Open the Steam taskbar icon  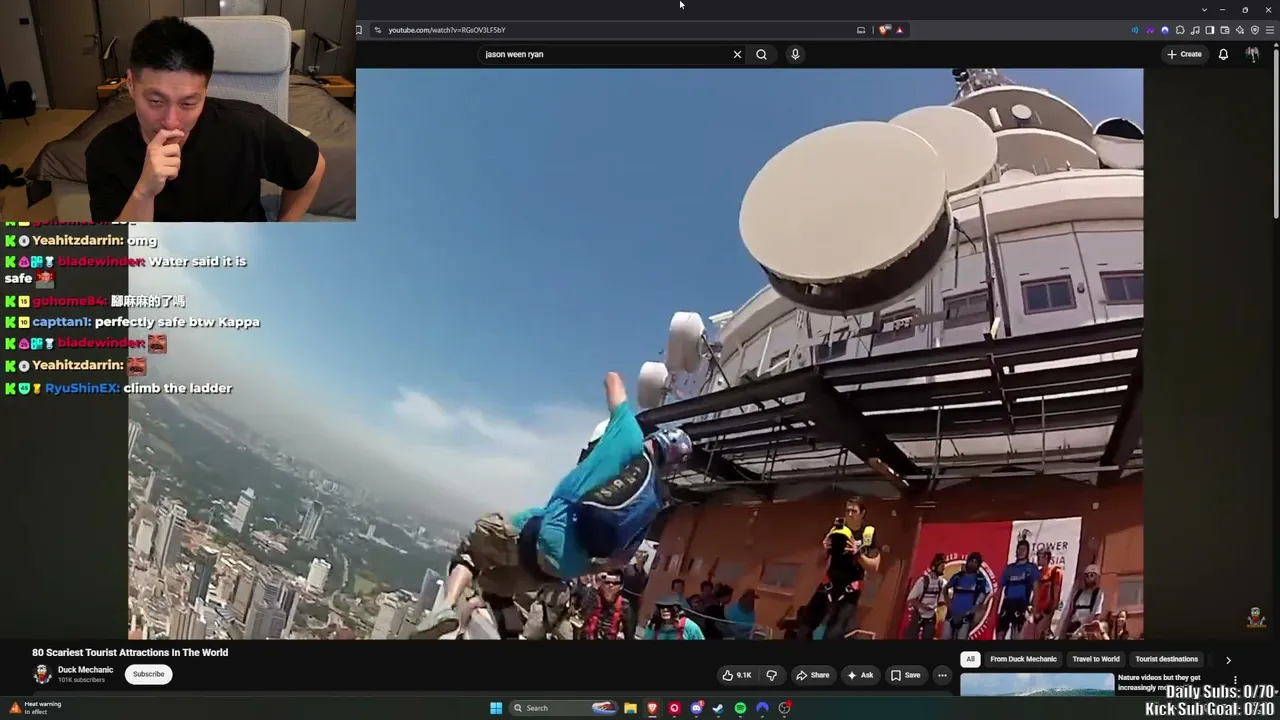pyautogui.click(x=718, y=708)
